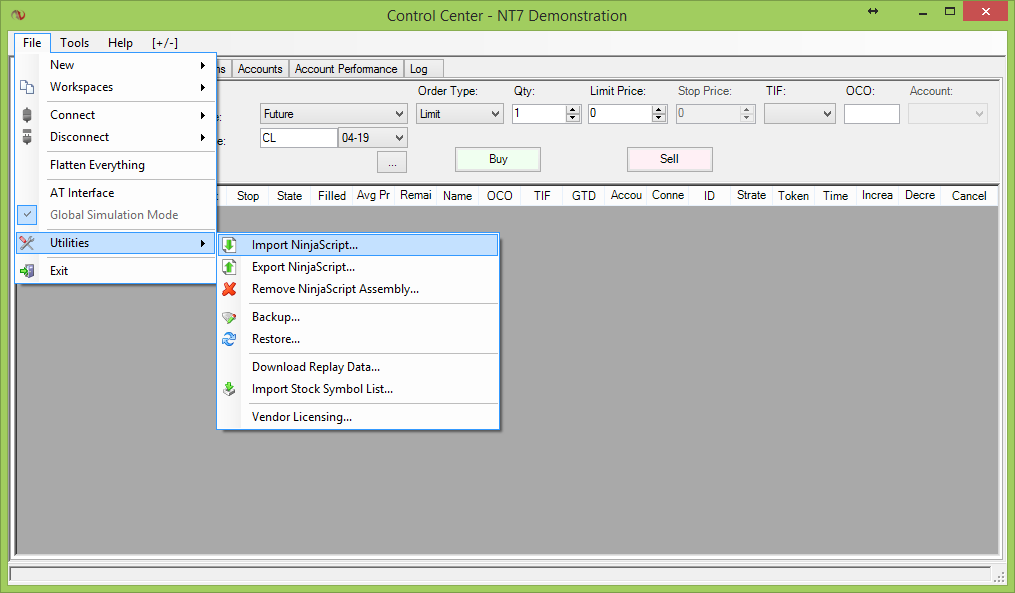Switch to the Accounts tab
The height and width of the screenshot is (593, 1015).
[x=260, y=69]
